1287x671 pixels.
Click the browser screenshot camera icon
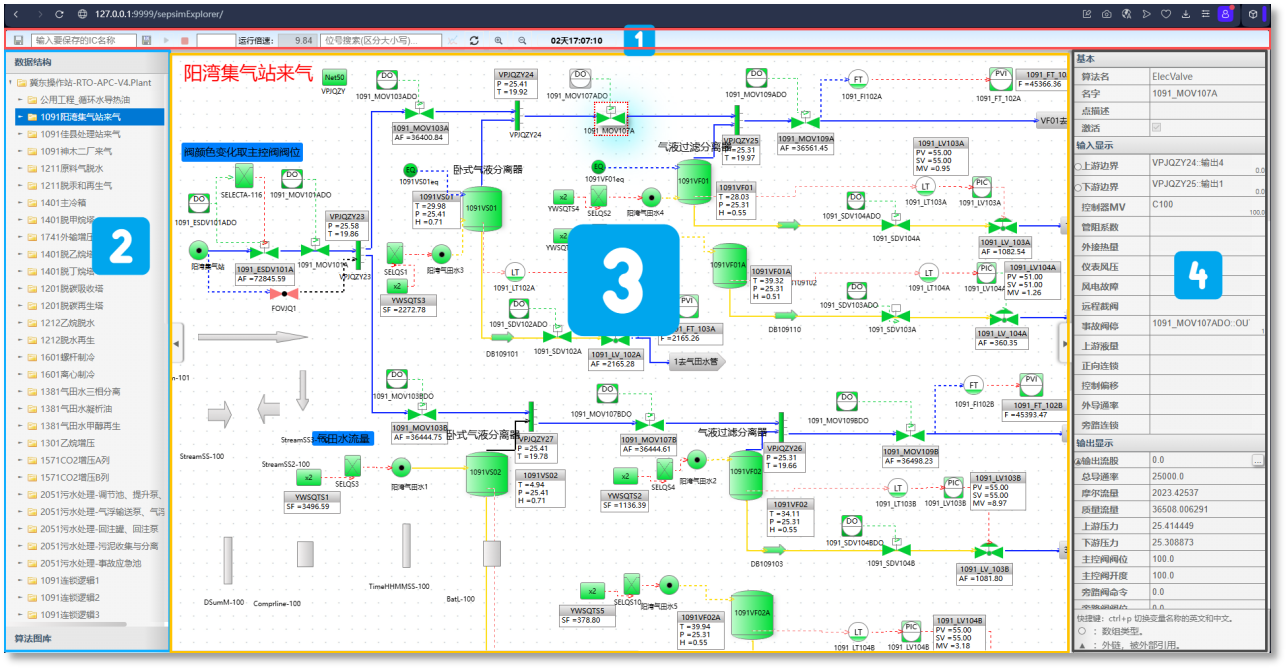1106,14
